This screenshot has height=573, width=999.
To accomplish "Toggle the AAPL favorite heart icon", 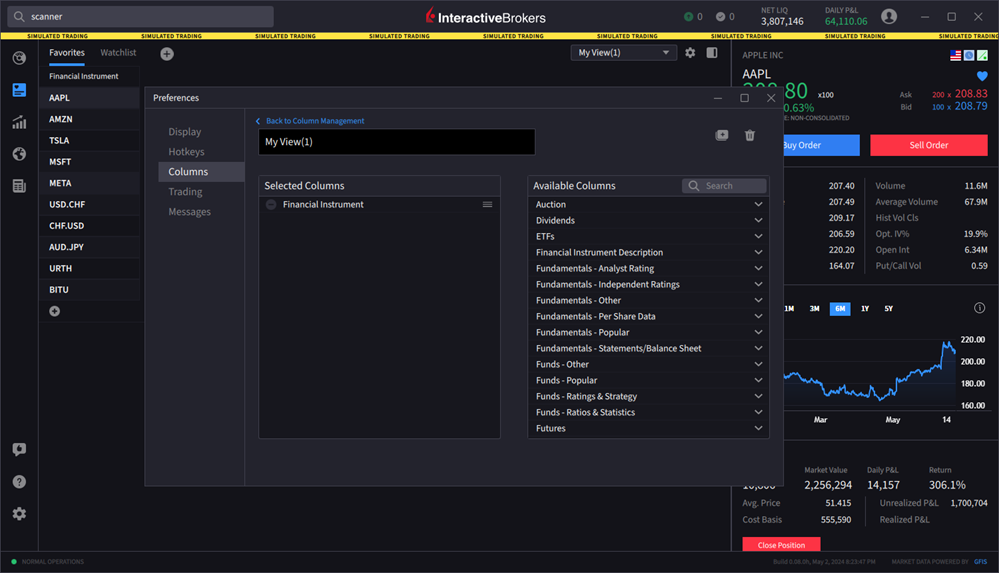I will [x=982, y=76].
